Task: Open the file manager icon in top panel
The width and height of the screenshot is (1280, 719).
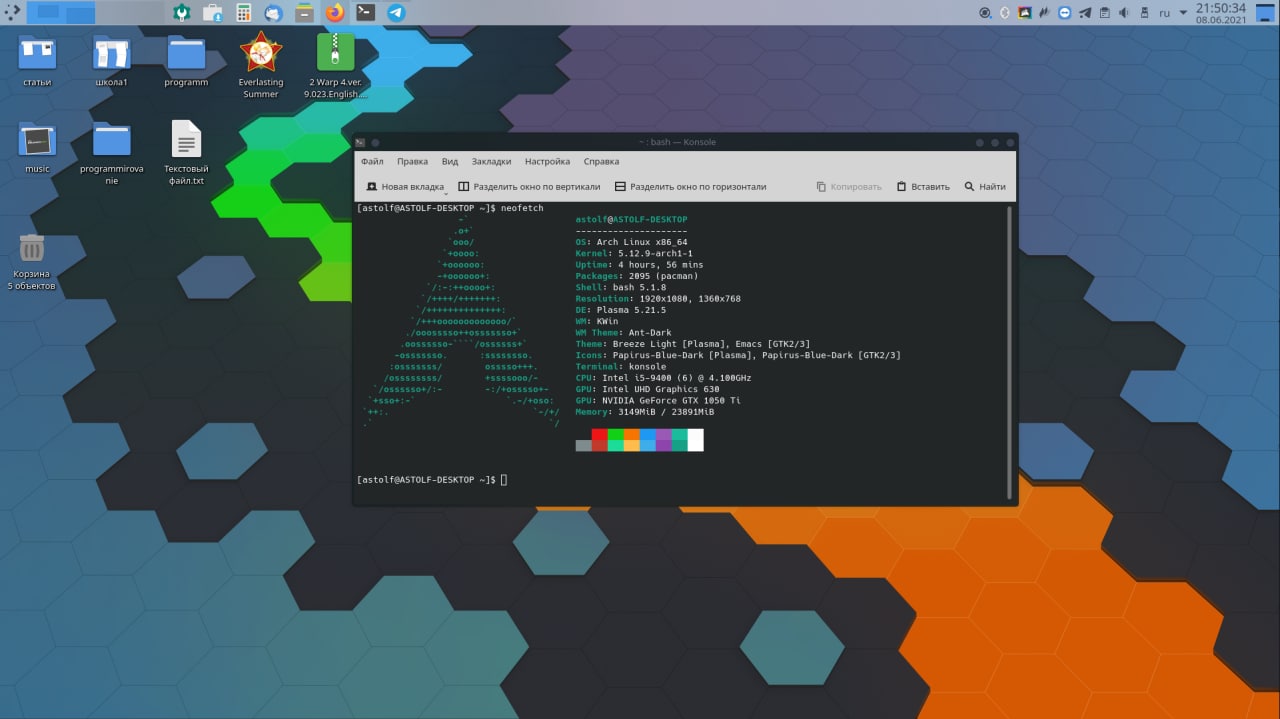Action: click(x=304, y=13)
